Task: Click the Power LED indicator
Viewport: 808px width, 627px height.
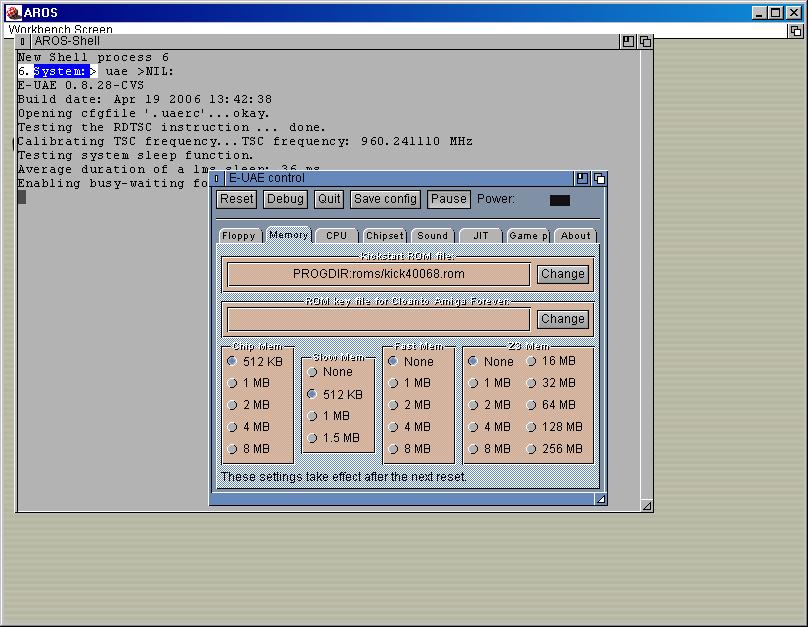Action: point(560,200)
